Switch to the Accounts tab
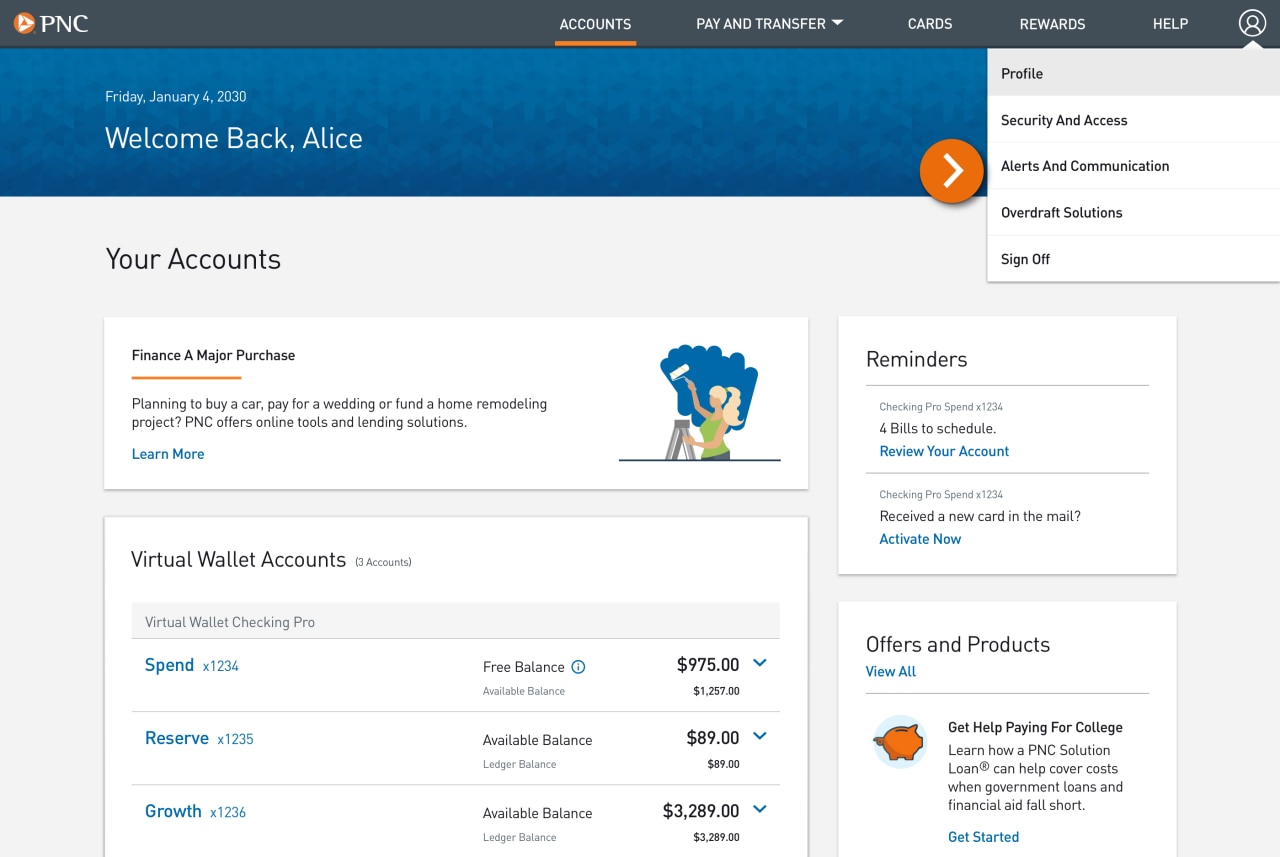 coord(595,23)
